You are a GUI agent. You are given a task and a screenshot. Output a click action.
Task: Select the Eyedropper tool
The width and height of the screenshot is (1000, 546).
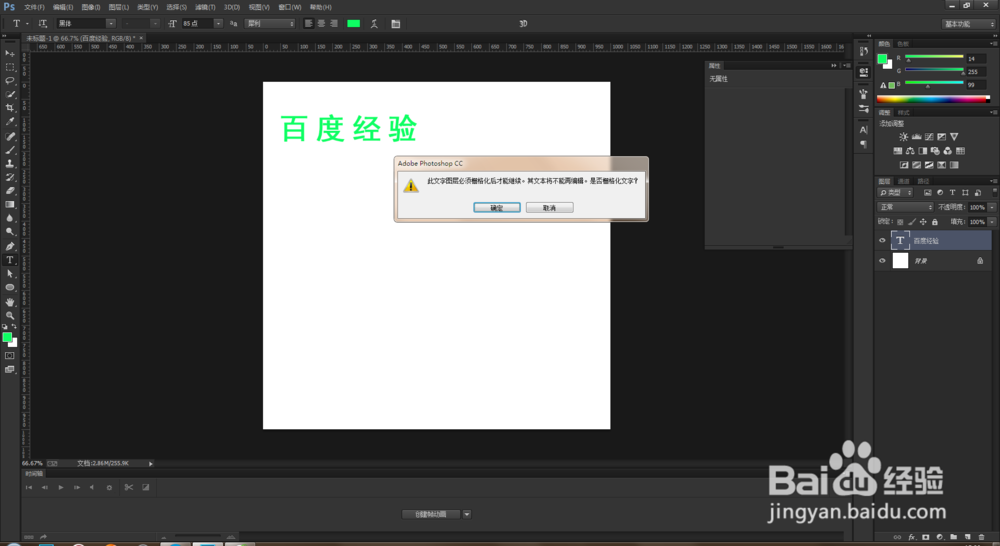(10, 121)
